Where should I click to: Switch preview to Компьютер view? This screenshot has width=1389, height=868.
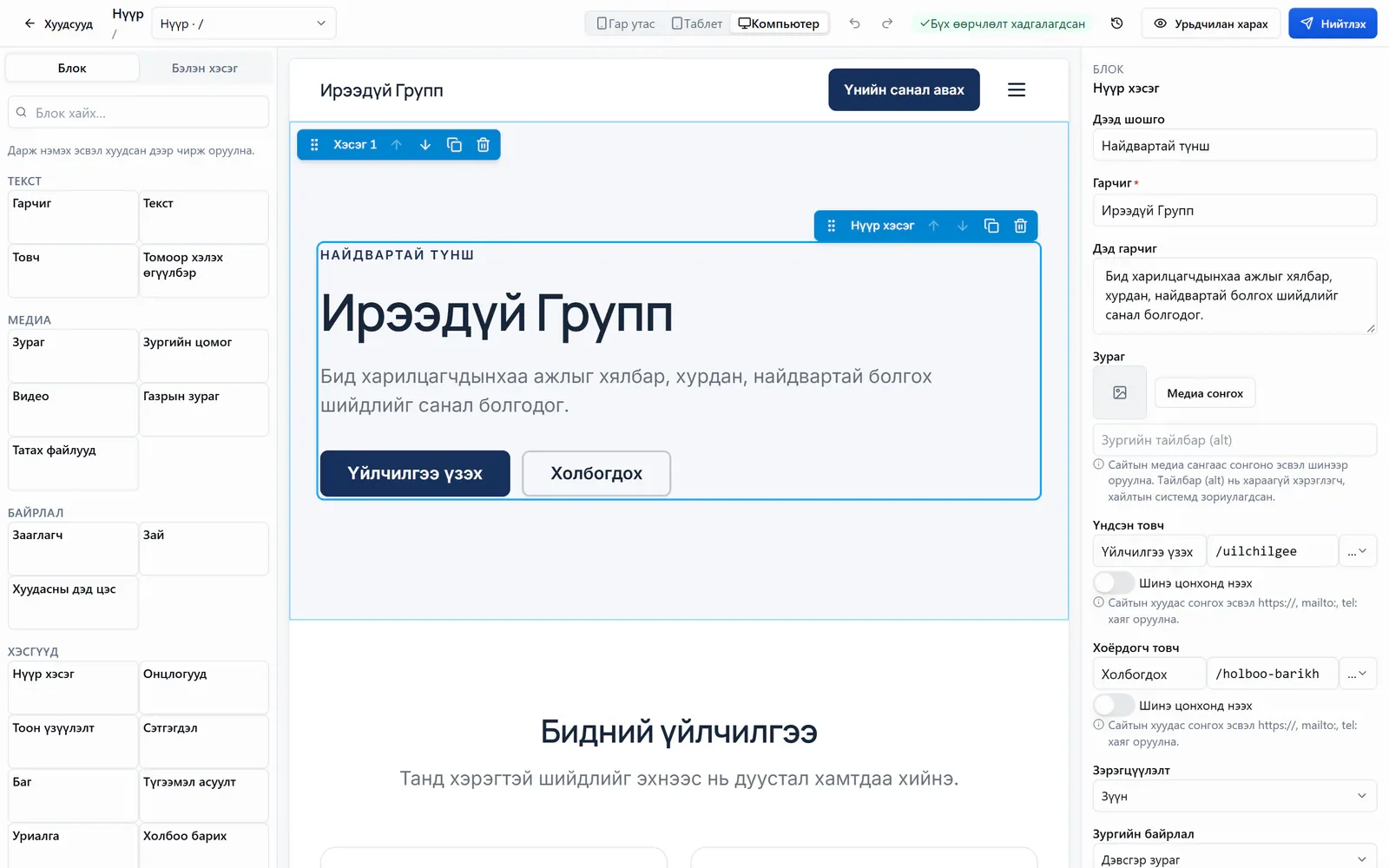pos(779,23)
